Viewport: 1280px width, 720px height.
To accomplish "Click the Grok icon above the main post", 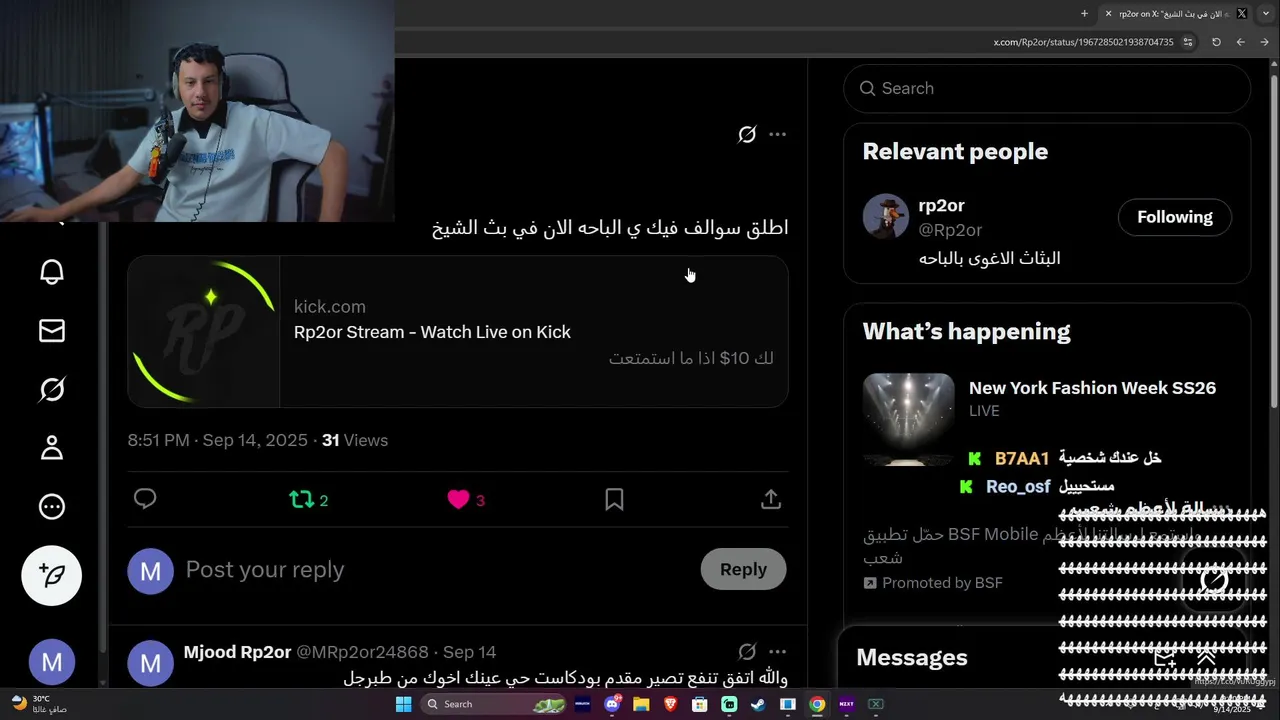I will [747, 134].
